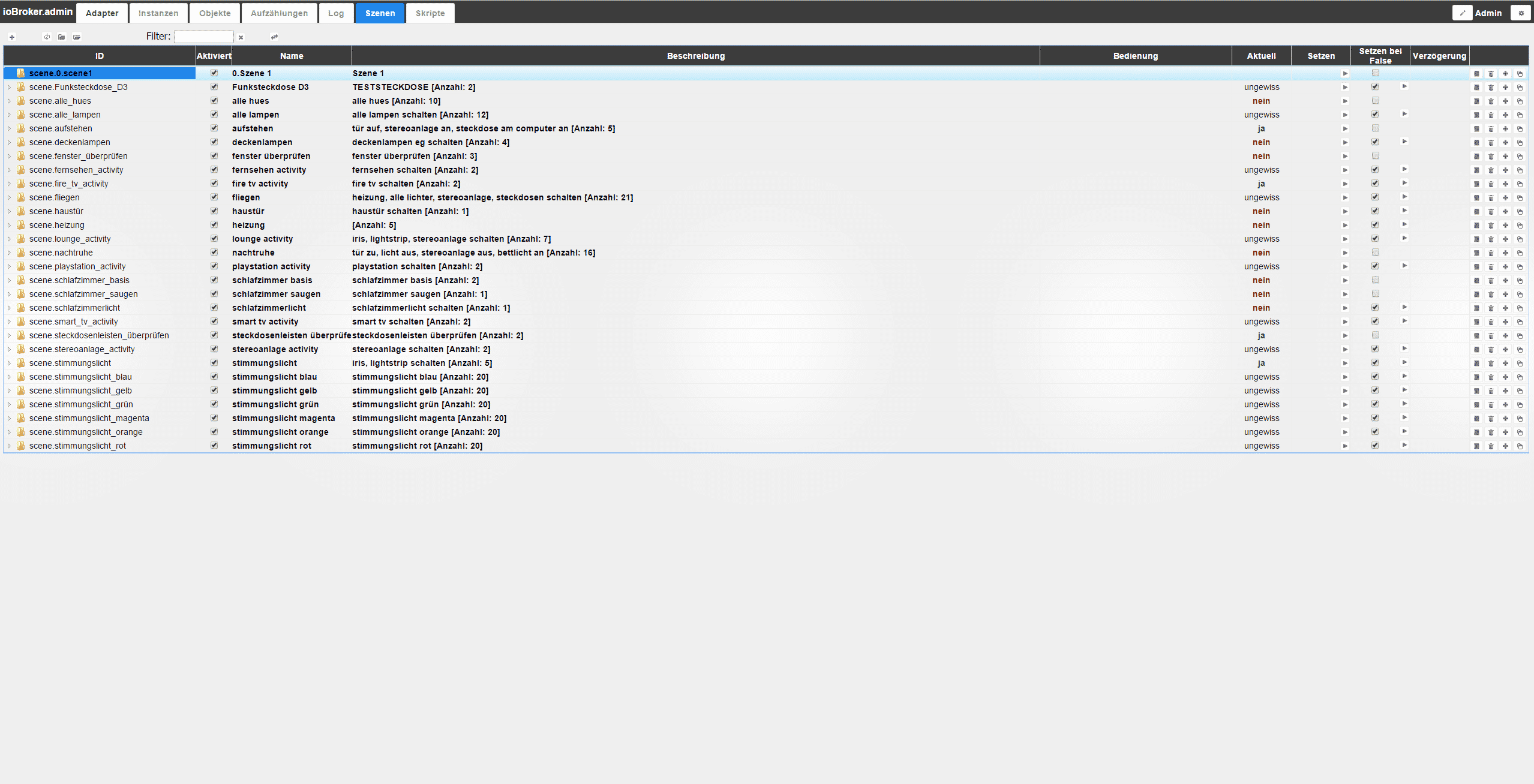Delete scene.alle_hues with its trash icon
Image resolution: width=1534 pixels, height=784 pixels.
pos(1491,101)
